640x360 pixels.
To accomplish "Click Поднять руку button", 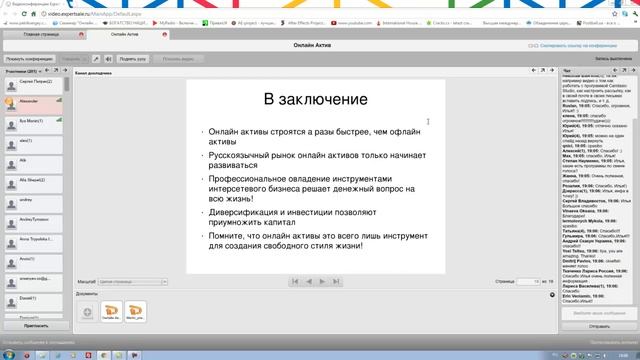I will 133,59.
